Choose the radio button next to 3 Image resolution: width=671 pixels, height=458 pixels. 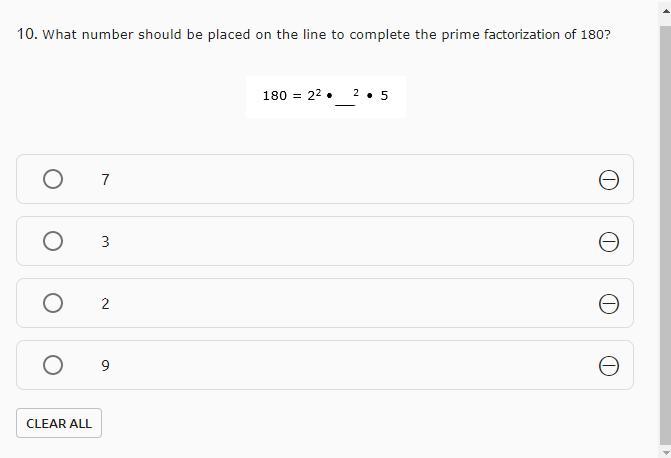coord(53,241)
